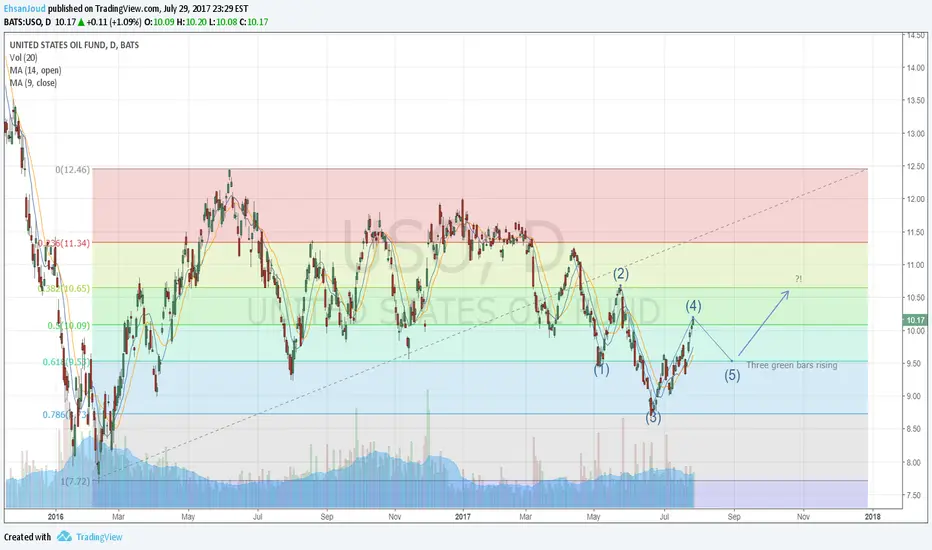This screenshot has height=550, width=932.
Task: Select the UNITED STATES OIL FUND, D, BATS title
Action: tap(74, 45)
